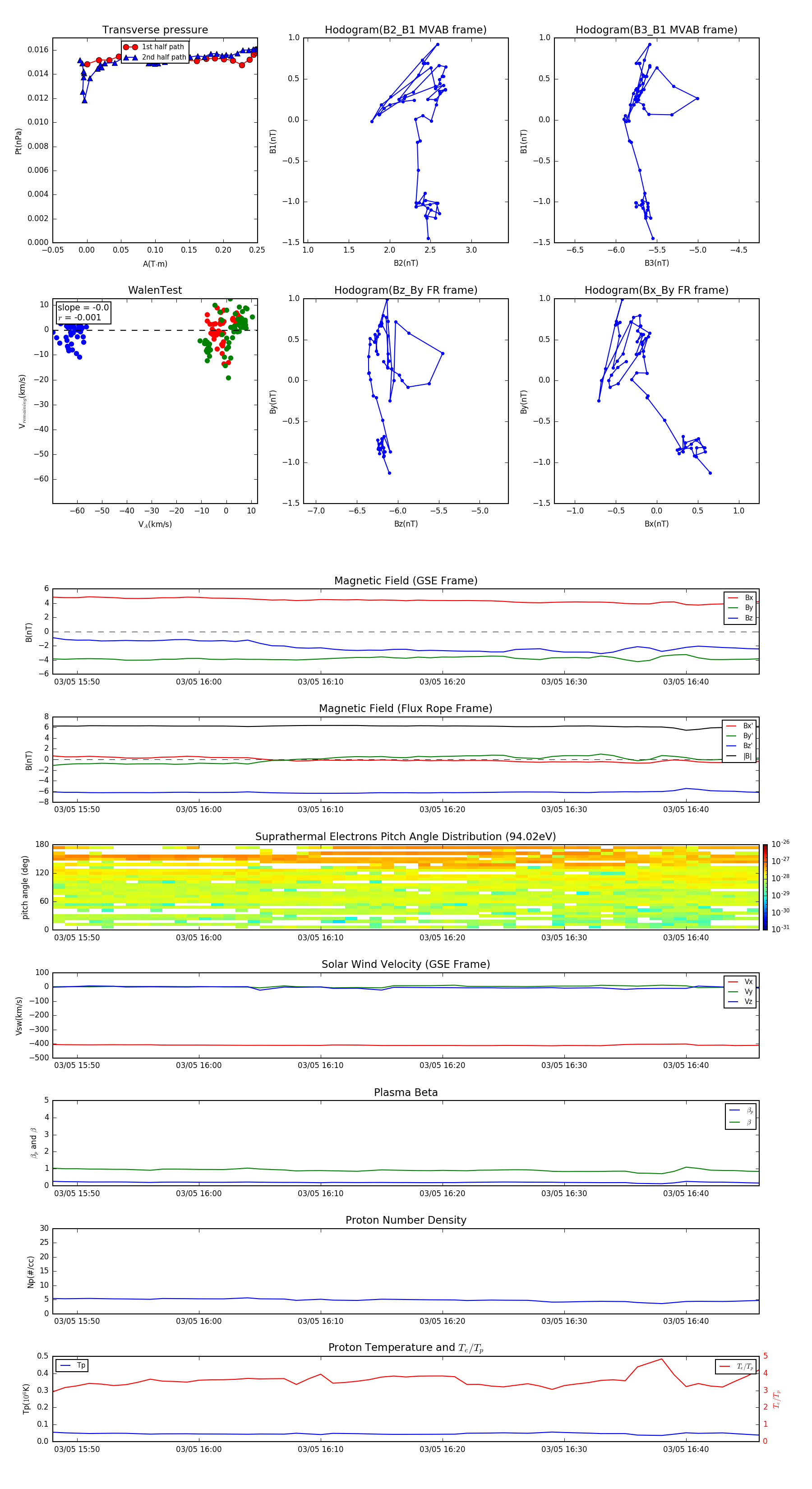Viewport: 812px width, 1489px height.
Task: Click the 10^-31 colorbar label
Action: pos(780,929)
